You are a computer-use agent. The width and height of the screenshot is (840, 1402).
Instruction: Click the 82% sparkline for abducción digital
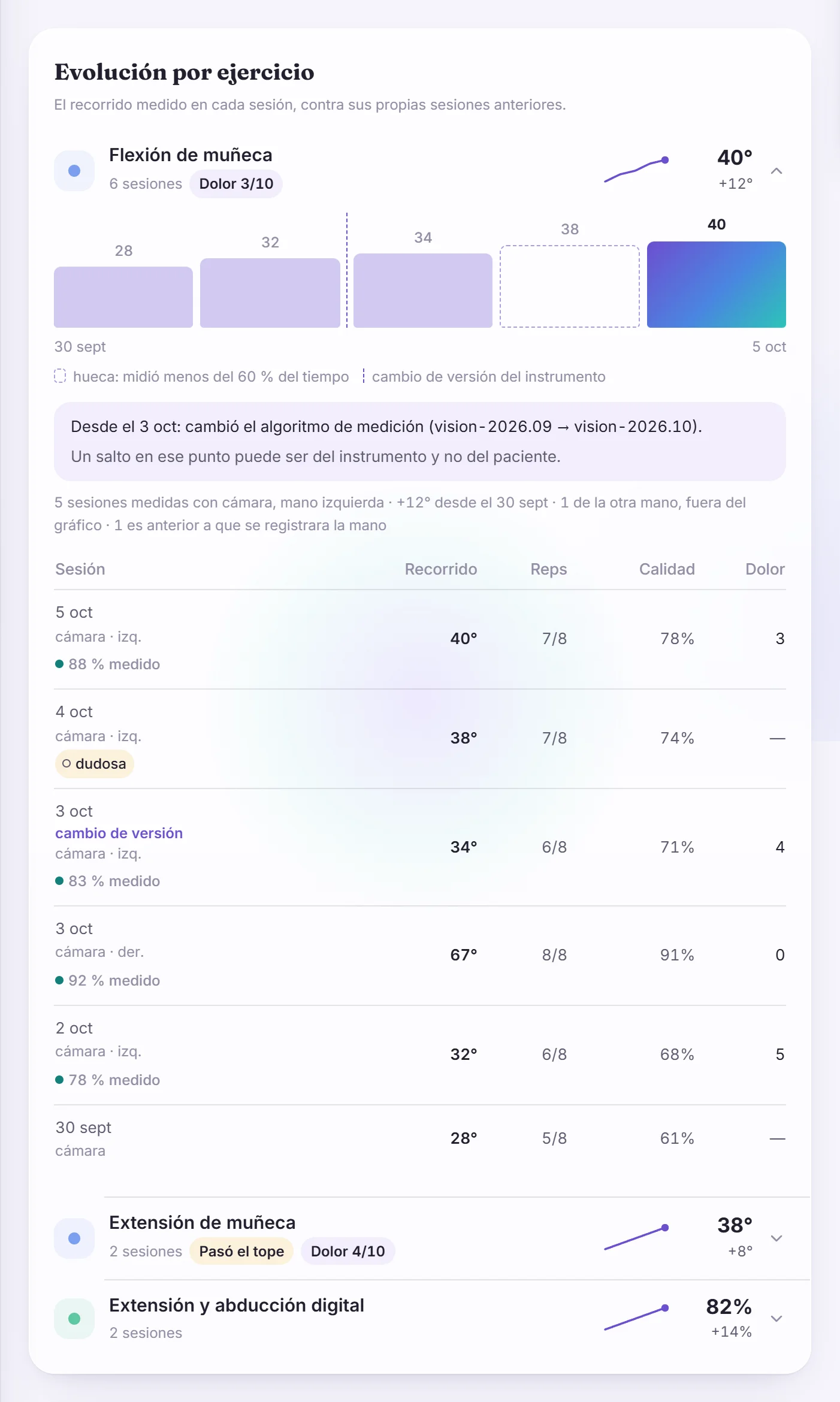click(636, 1318)
